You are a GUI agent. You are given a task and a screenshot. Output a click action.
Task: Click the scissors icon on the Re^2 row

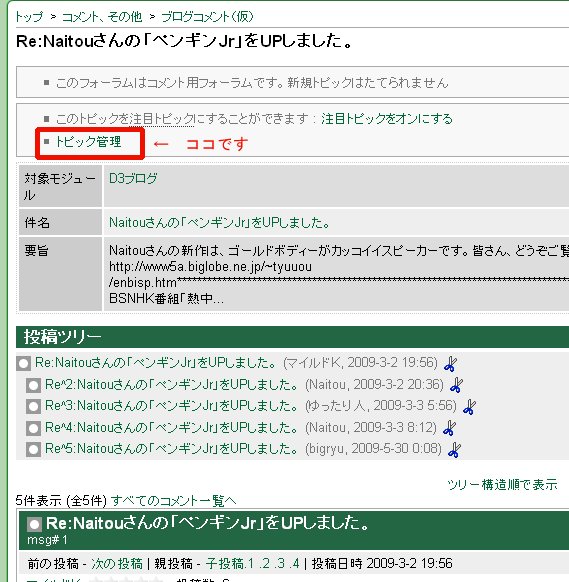click(x=456, y=385)
